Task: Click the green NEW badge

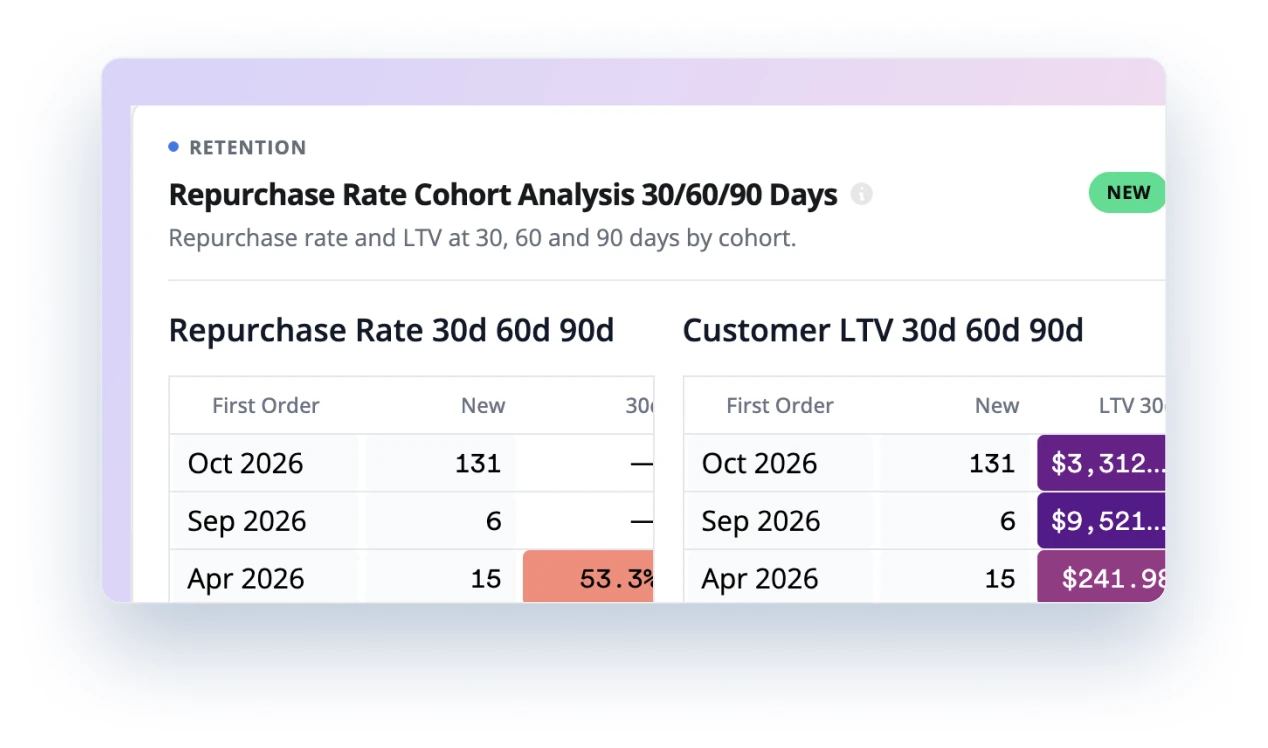Action: [1127, 192]
